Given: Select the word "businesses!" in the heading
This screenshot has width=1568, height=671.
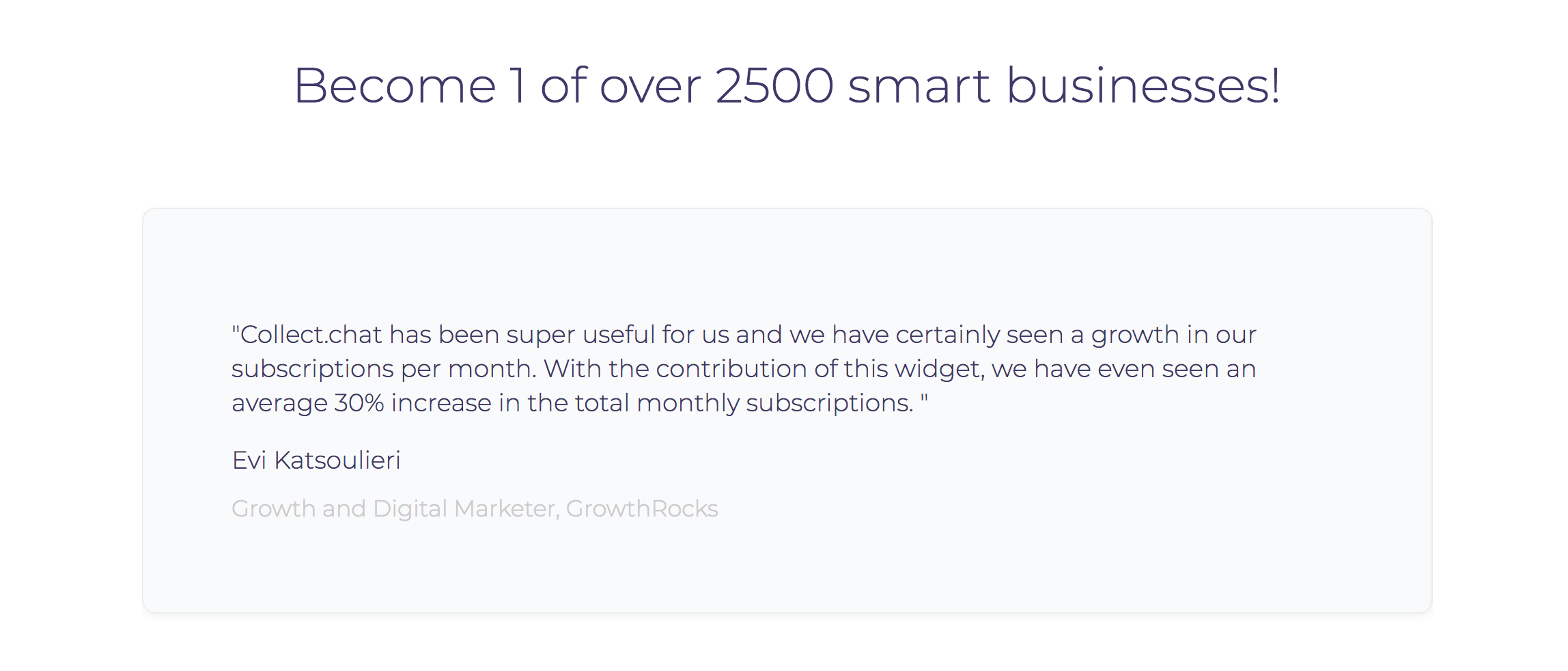Looking at the screenshot, I should point(1143,85).
